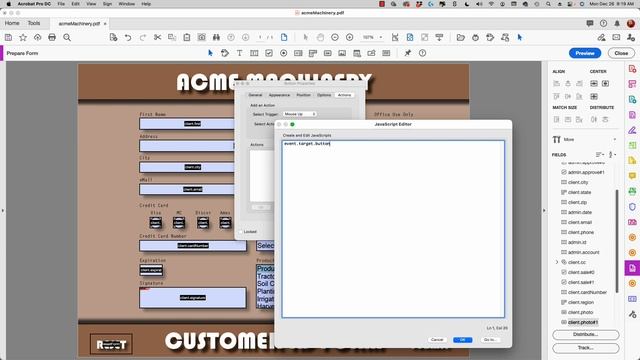Toggle the Locked checkbox in Button Properties
640x360 pixels.
pos(241,232)
